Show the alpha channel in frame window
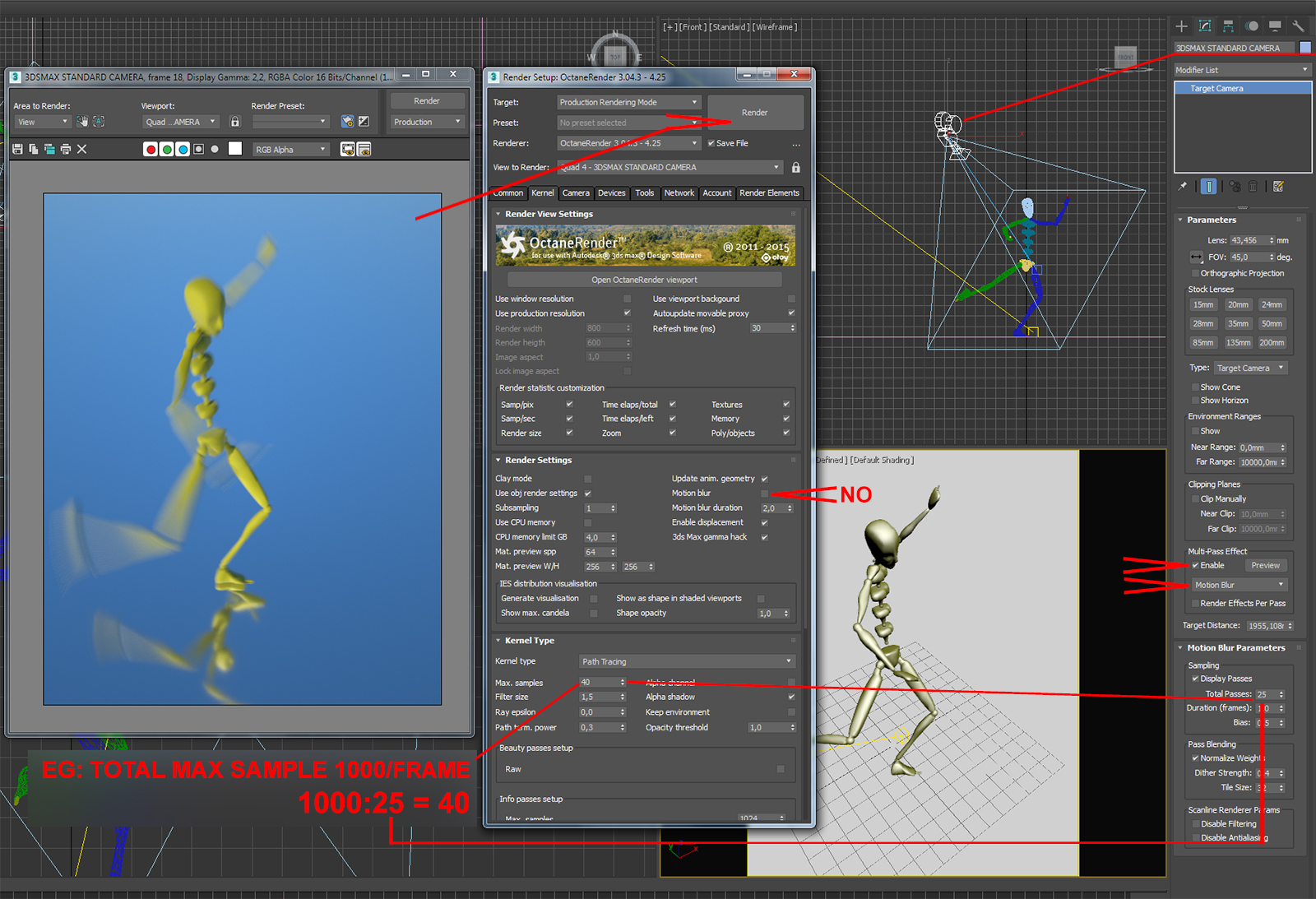 [x=198, y=149]
